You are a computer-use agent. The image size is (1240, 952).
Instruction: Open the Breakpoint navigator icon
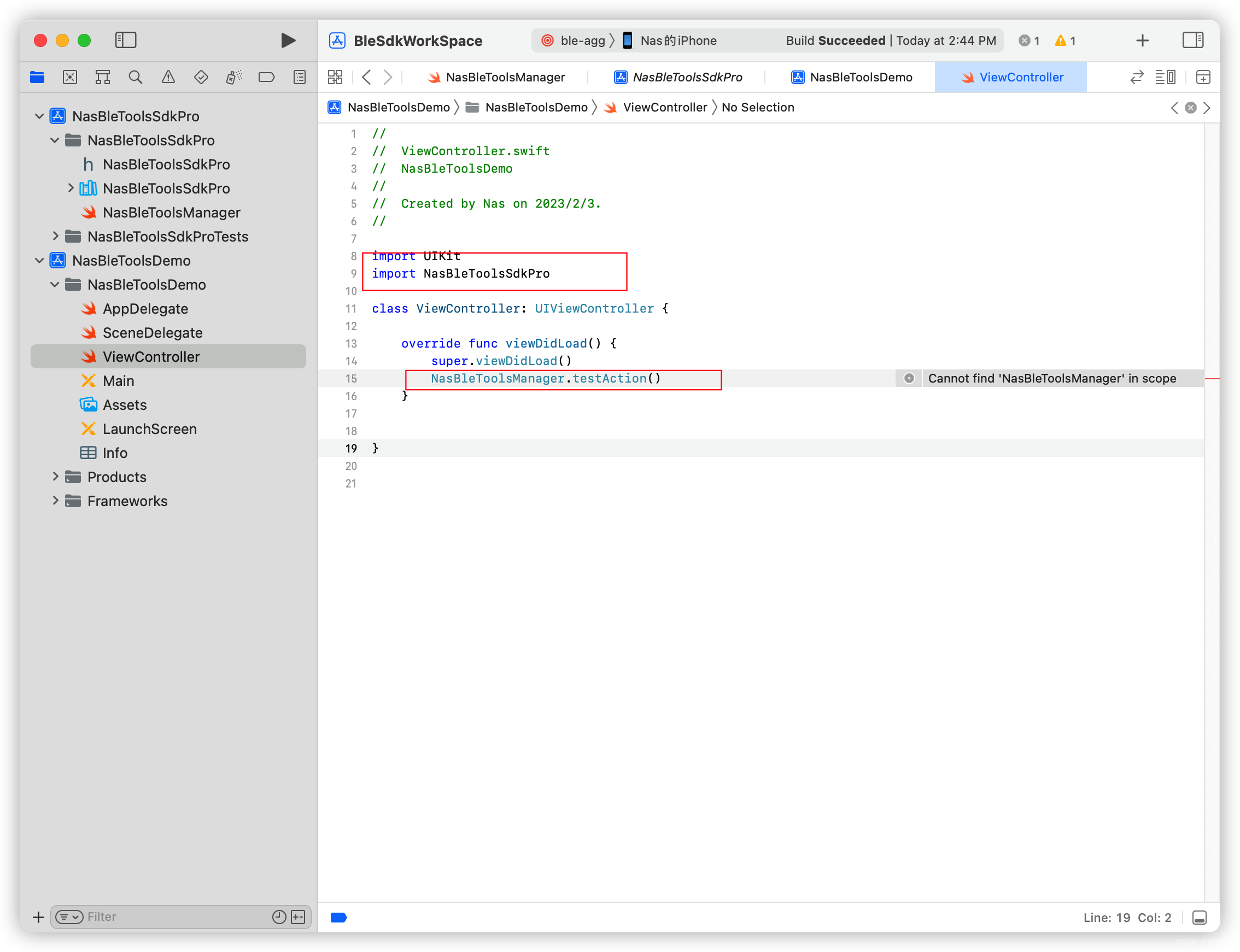[266, 77]
